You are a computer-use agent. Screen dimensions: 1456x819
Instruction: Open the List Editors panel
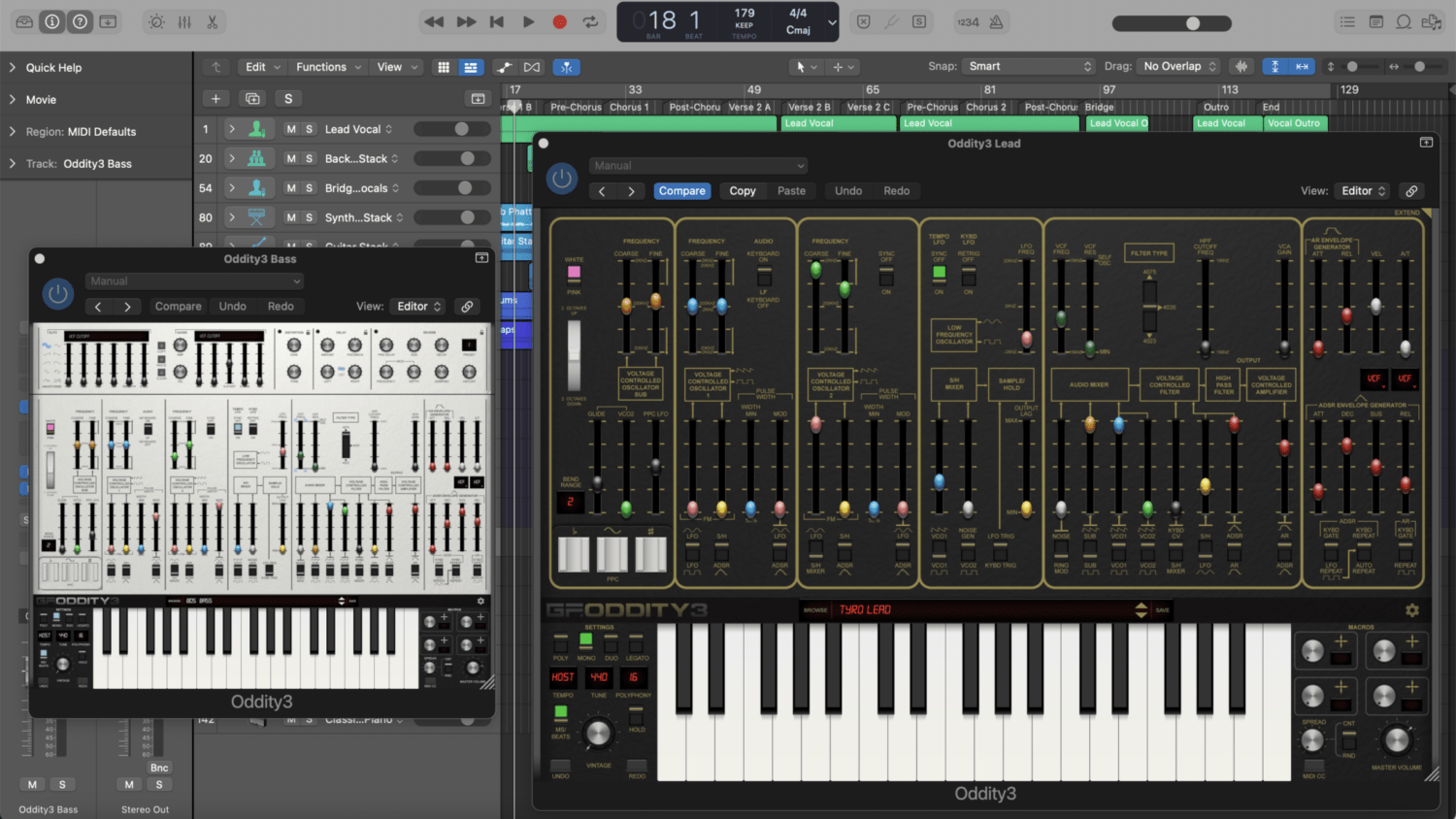(1347, 21)
